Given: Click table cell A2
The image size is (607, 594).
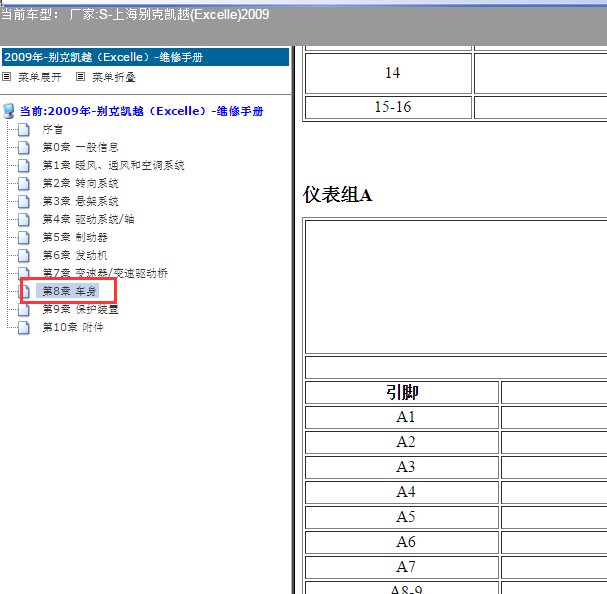Looking at the screenshot, I should pos(402,442).
